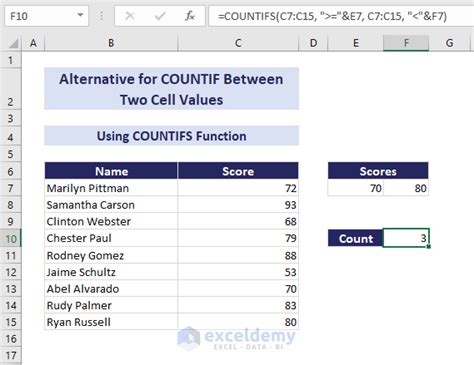This screenshot has height=365, width=474.
Task: Select cell containing Rodney Gomez
Action: 111,255
